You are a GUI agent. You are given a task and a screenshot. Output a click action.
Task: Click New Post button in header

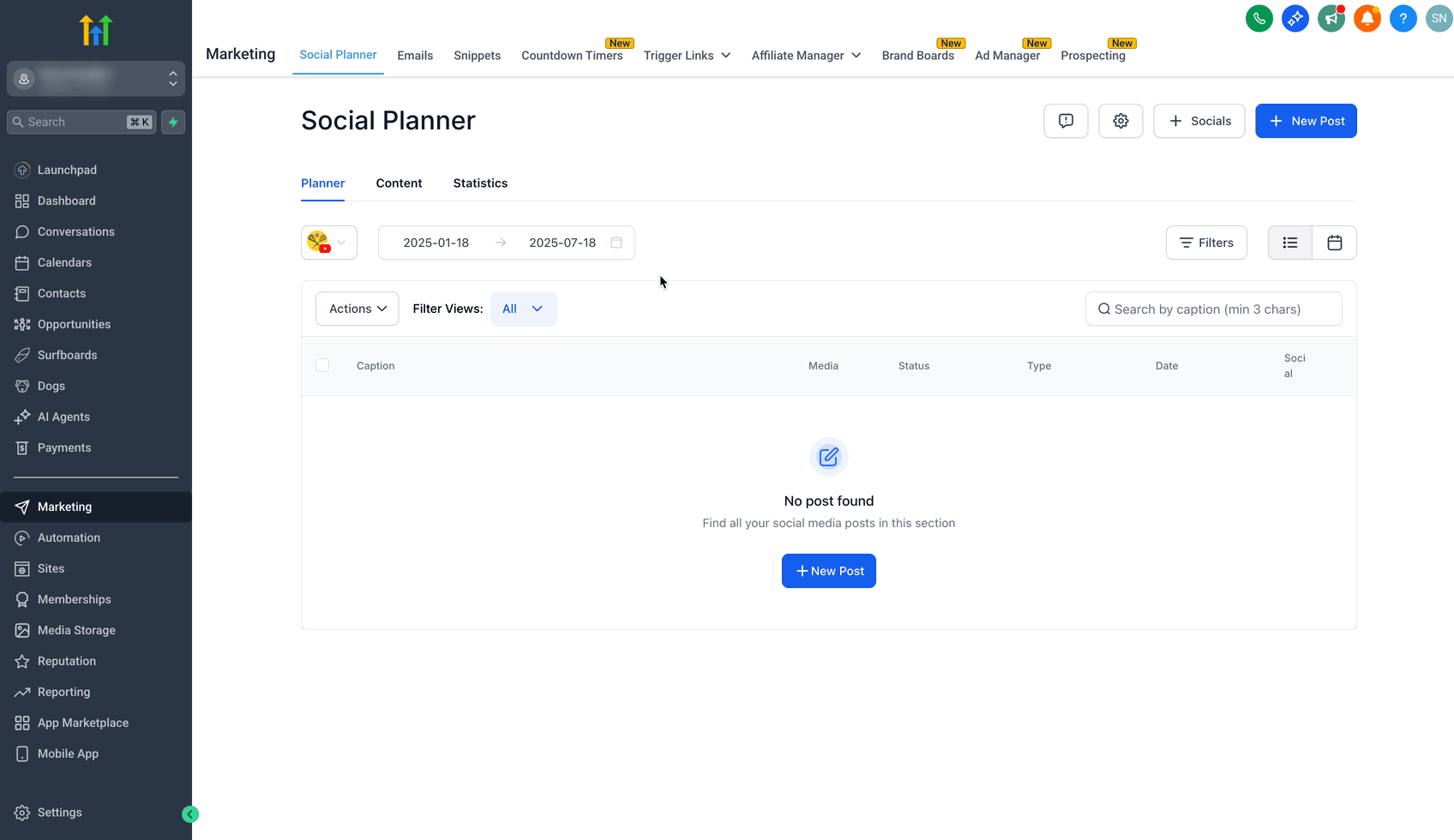(1306, 121)
